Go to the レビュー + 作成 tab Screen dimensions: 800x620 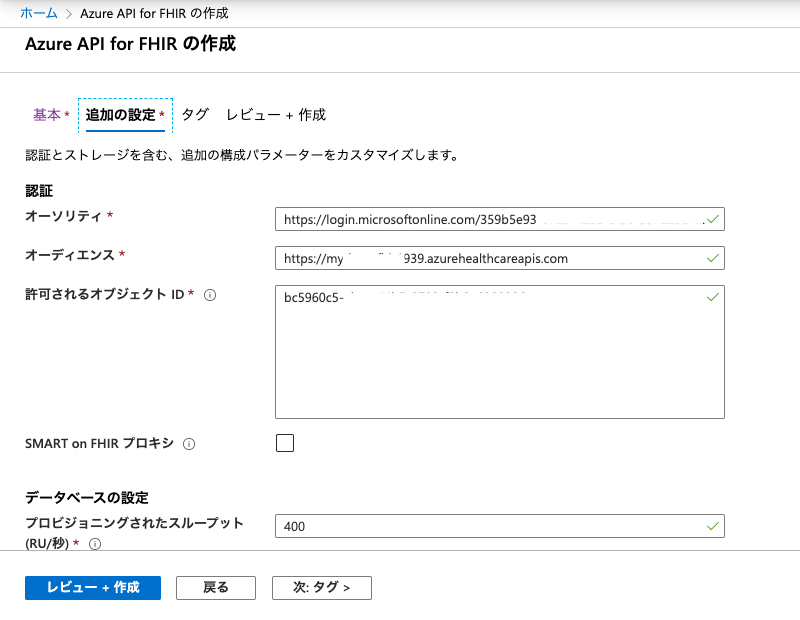click(276, 115)
